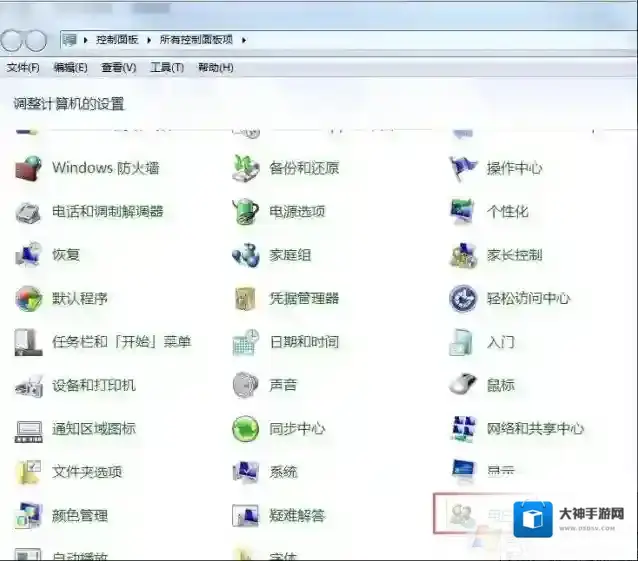Image resolution: width=638 pixels, height=561 pixels.
Task: Open the 家庭组 text link
Action: pos(290,255)
